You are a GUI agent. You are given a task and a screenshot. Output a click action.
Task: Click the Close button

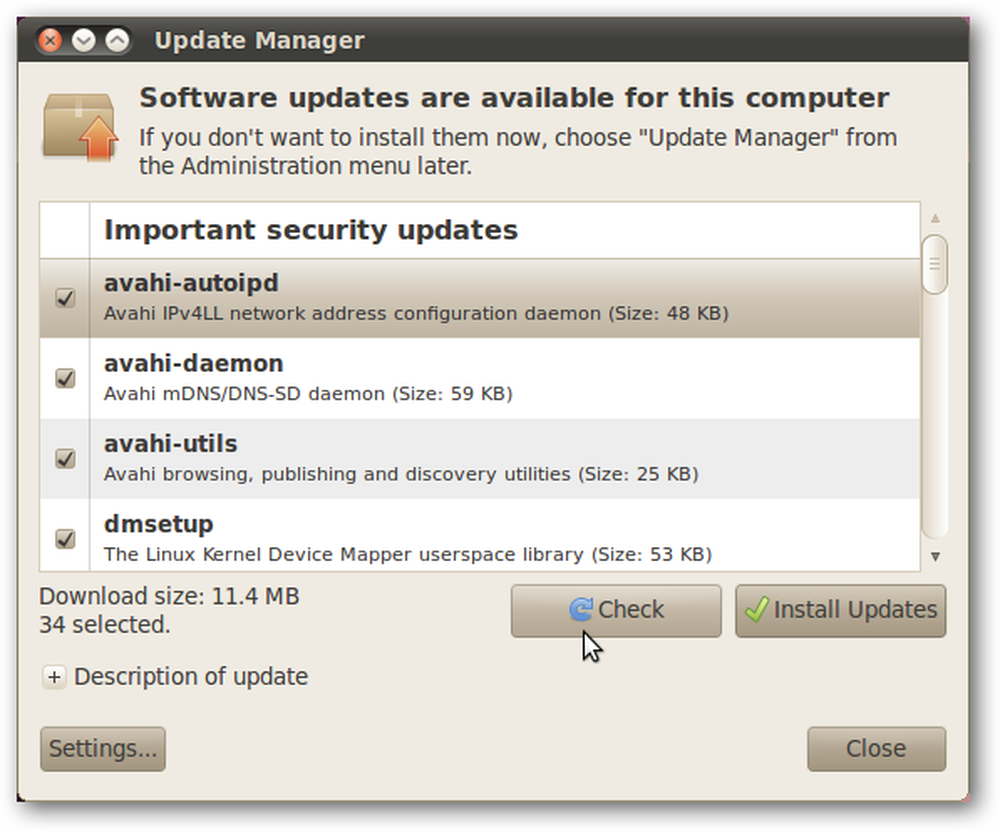pyautogui.click(x=876, y=748)
